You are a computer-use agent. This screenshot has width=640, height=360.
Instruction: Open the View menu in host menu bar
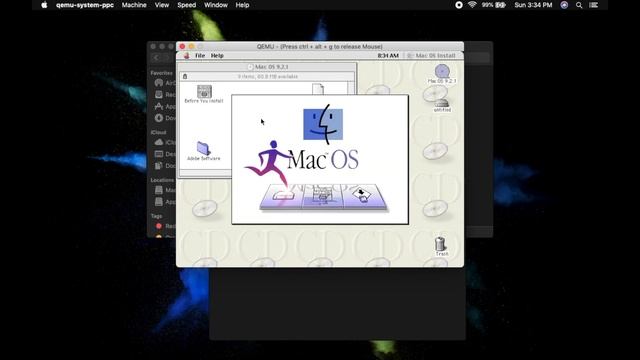[162, 5]
